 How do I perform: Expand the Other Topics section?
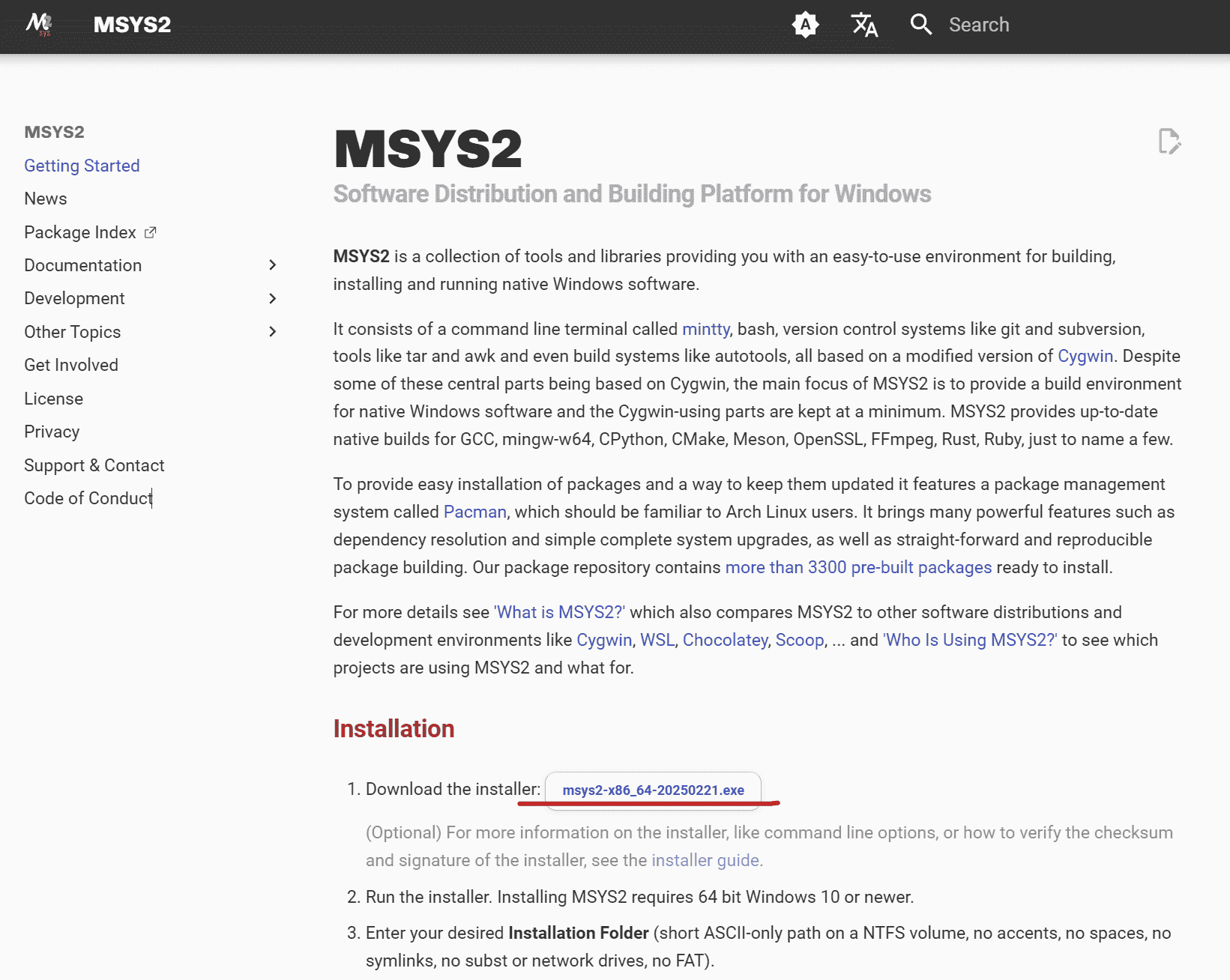coord(272,331)
